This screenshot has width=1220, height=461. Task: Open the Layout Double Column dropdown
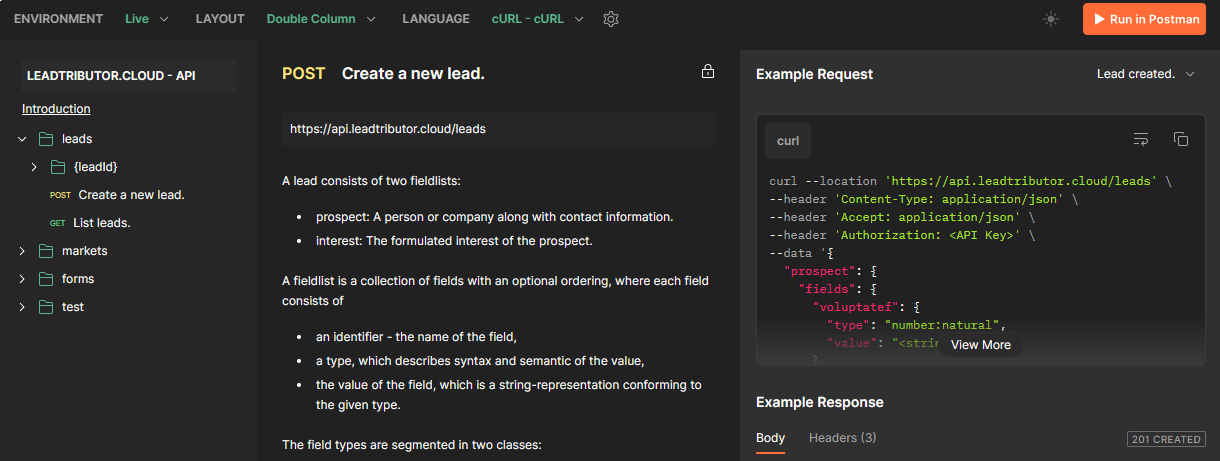[321, 19]
